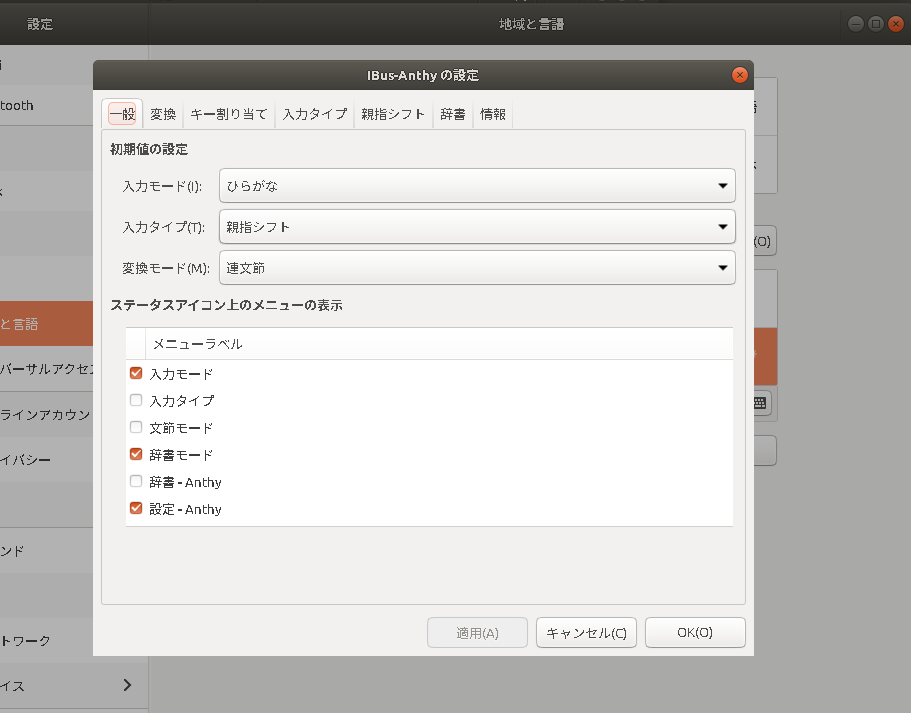Open the 入力タイプ dropdown showing 親指シフト

click(477, 227)
